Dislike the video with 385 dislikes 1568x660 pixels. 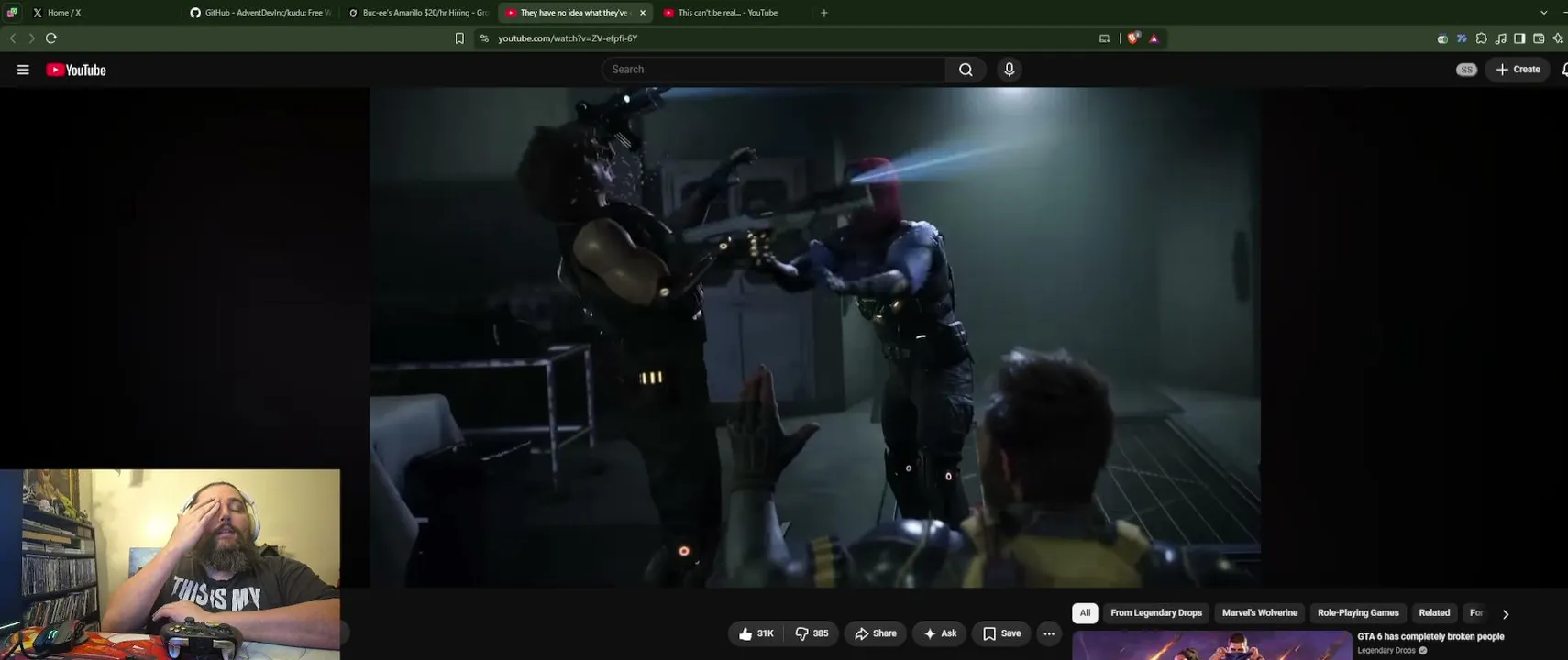tap(812, 633)
